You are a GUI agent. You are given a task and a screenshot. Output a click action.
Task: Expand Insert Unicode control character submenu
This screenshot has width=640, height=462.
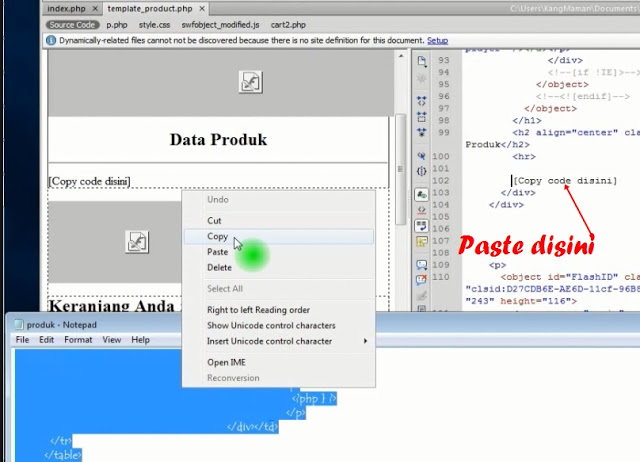(x=279, y=341)
